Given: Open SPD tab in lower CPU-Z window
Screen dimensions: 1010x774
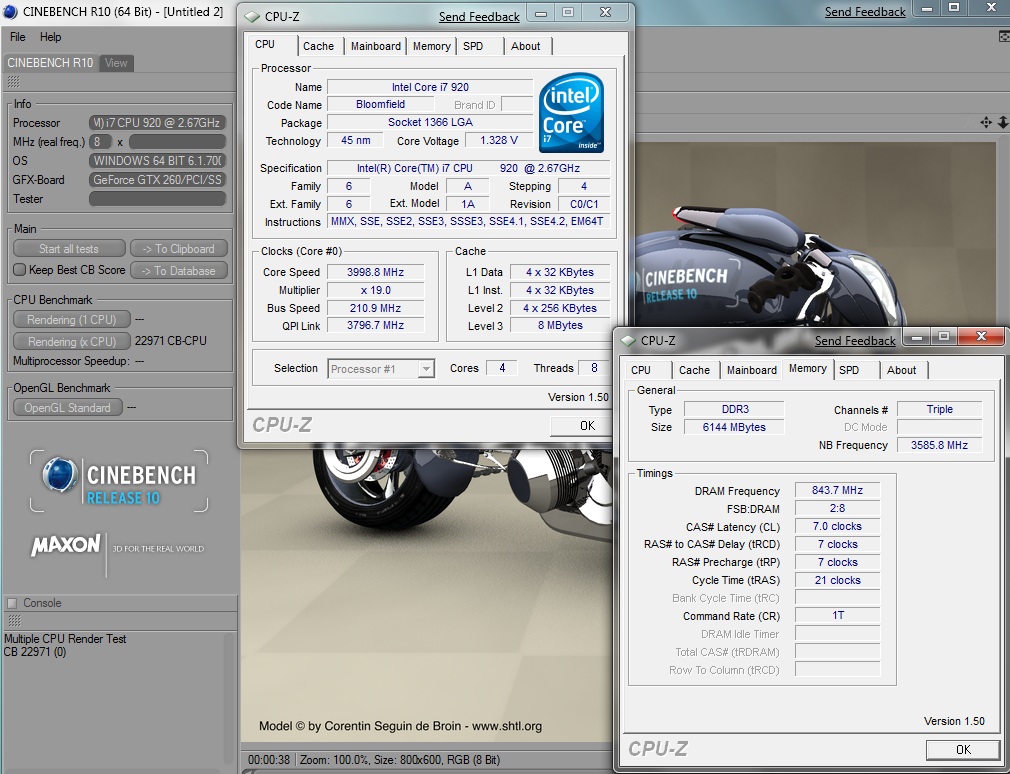Looking at the screenshot, I should point(849,370).
